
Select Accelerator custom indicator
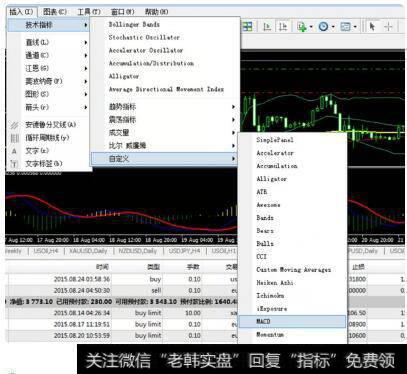[x=292, y=153]
